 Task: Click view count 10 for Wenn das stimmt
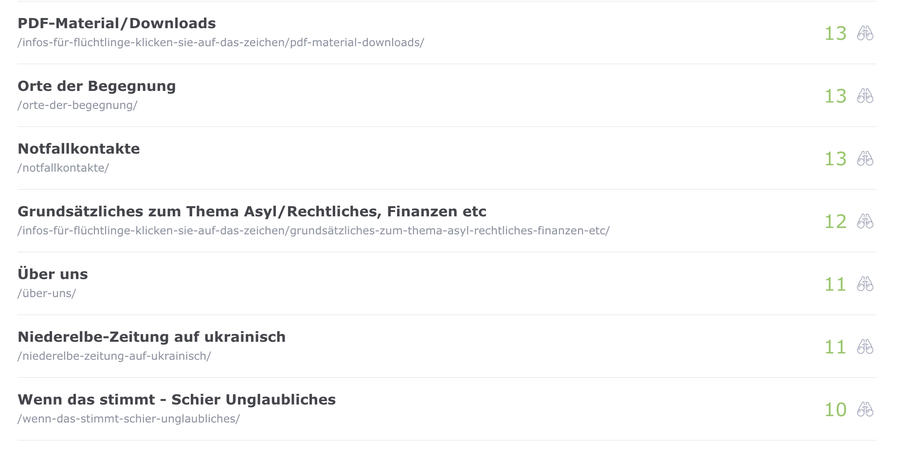tap(835, 409)
